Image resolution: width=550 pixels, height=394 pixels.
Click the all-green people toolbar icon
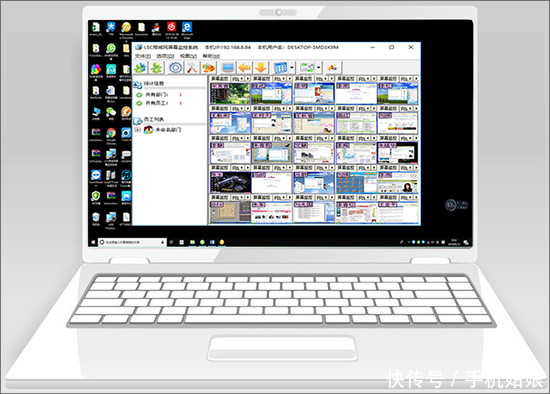pyautogui.click(x=156, y=67)
